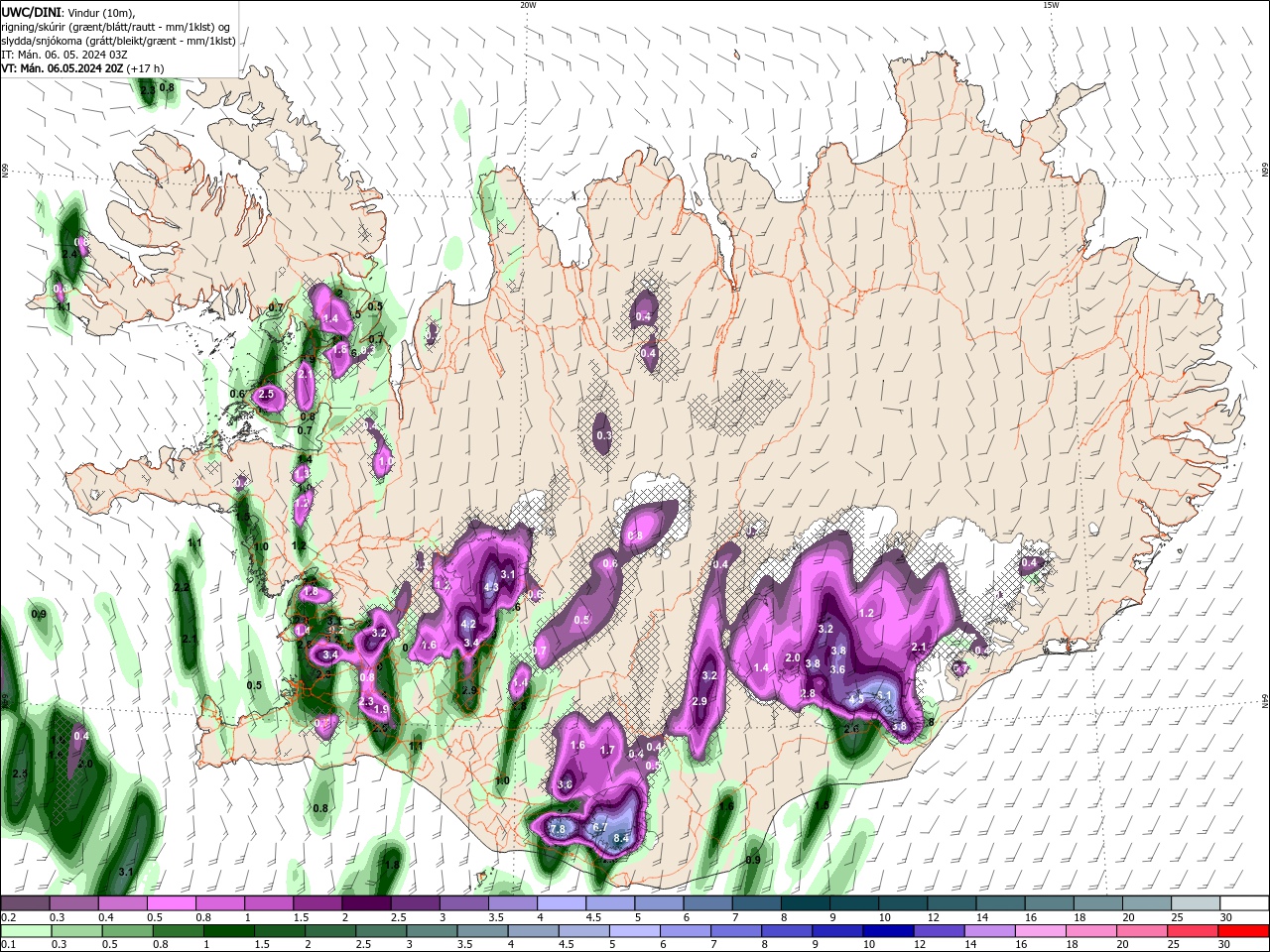Pick the light pink 16 swatch, lower legend

[1041, 930]
